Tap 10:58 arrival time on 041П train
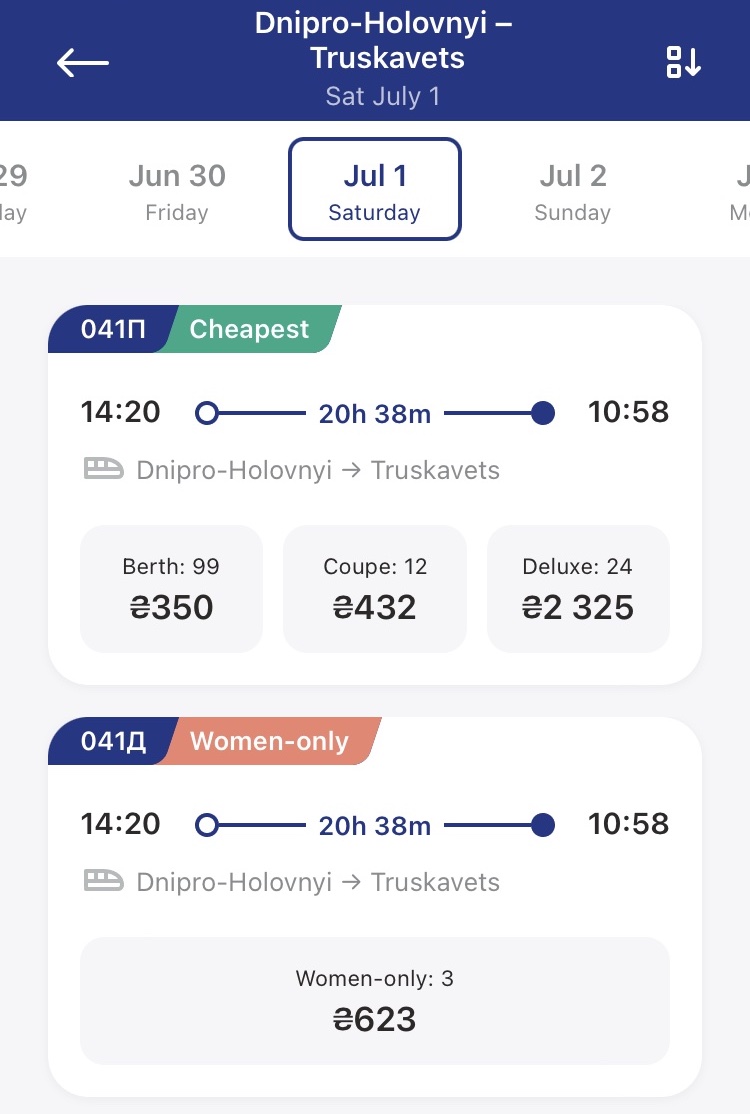Image resolution: width=750 pixels, height=1114 pixels. (628, 412)
